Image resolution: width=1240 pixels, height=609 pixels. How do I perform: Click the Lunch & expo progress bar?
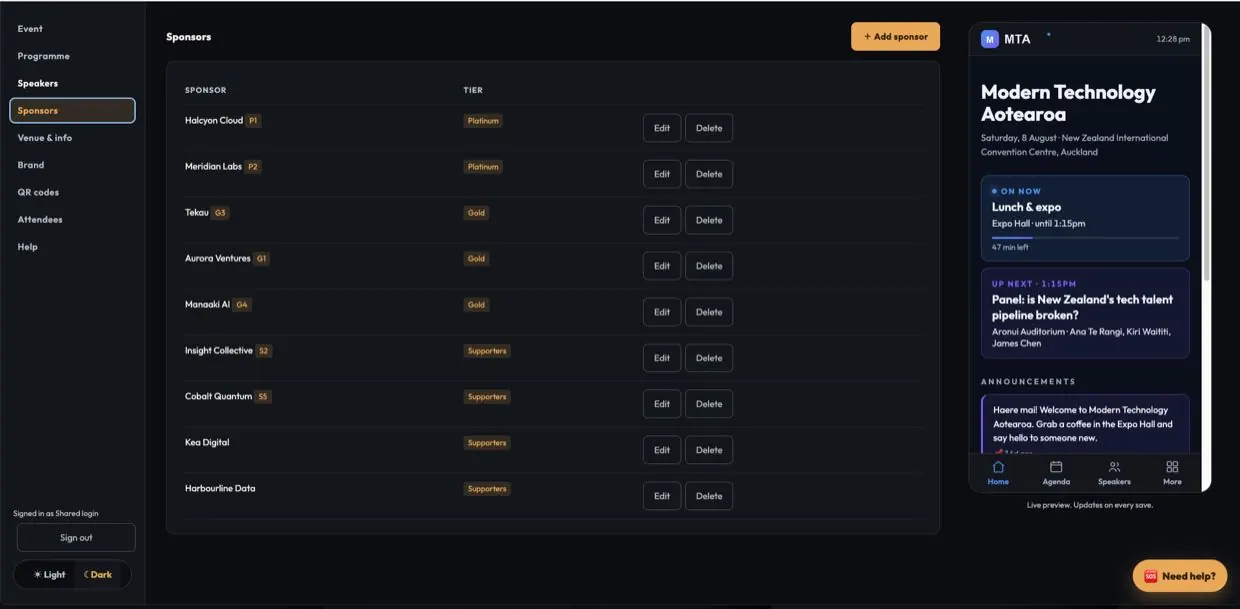(1085, 238)
